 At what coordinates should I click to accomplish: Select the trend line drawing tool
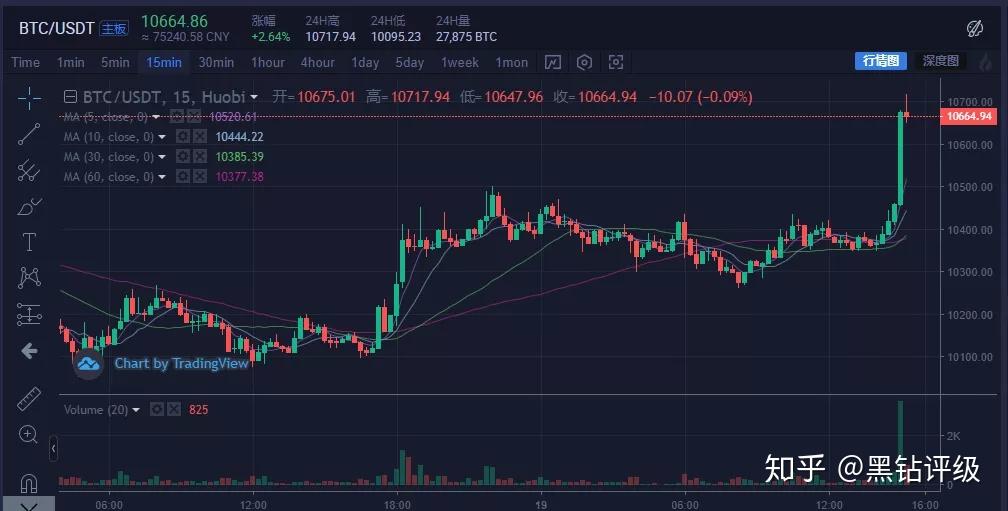[29, 134]
